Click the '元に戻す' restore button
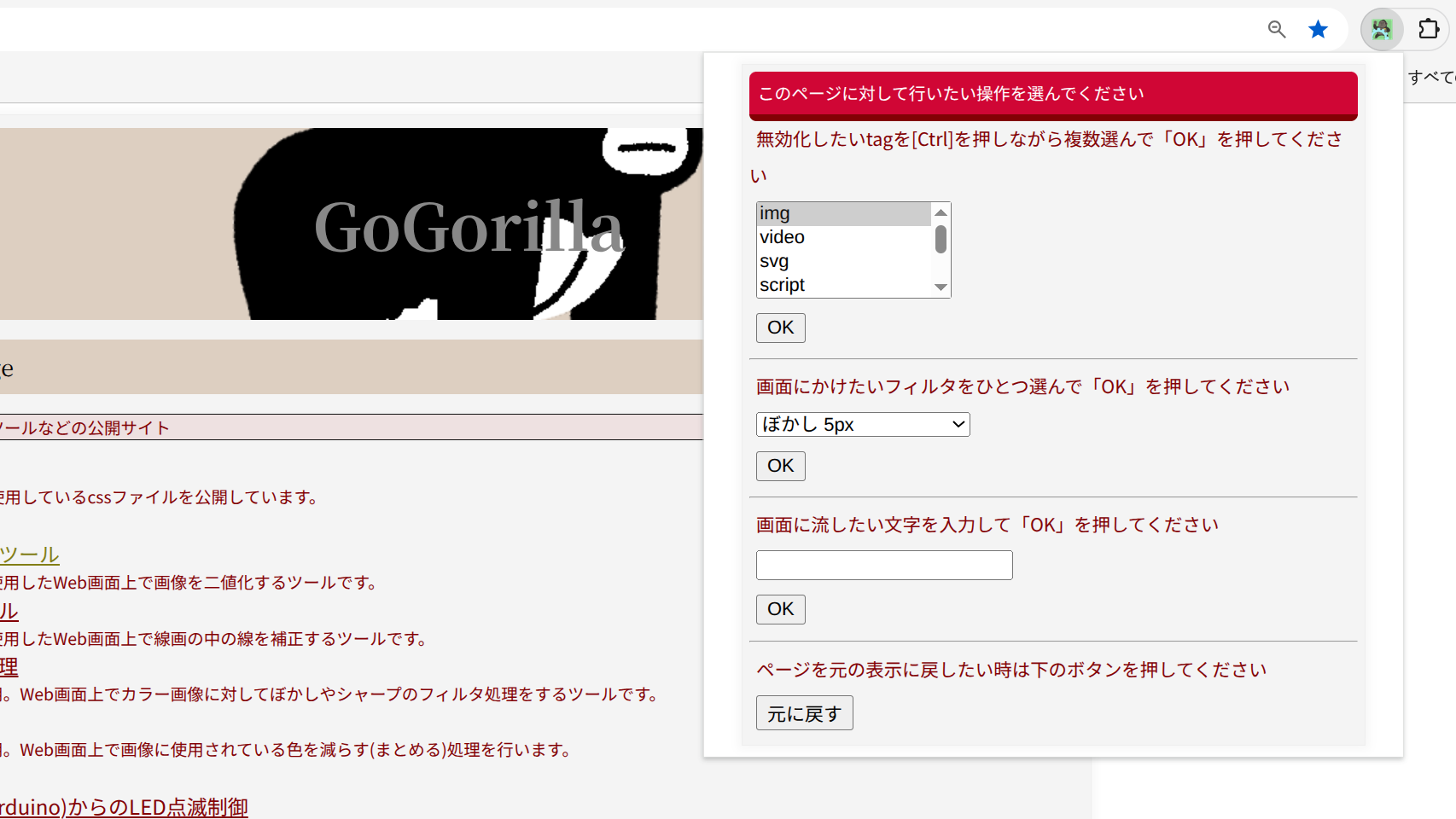Image resolution: width=1456 pixels, height=819 pixels. [803, 713]
